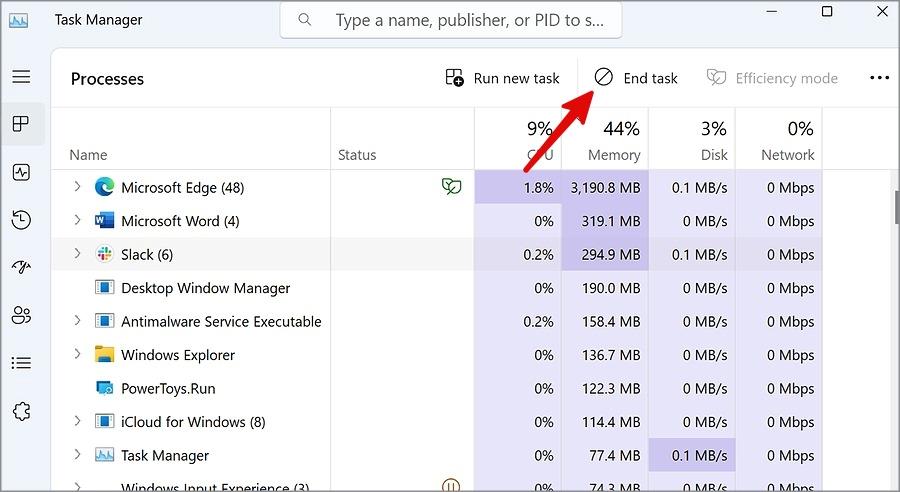Expand the iCloud for Windows group

tap(77, 421)
